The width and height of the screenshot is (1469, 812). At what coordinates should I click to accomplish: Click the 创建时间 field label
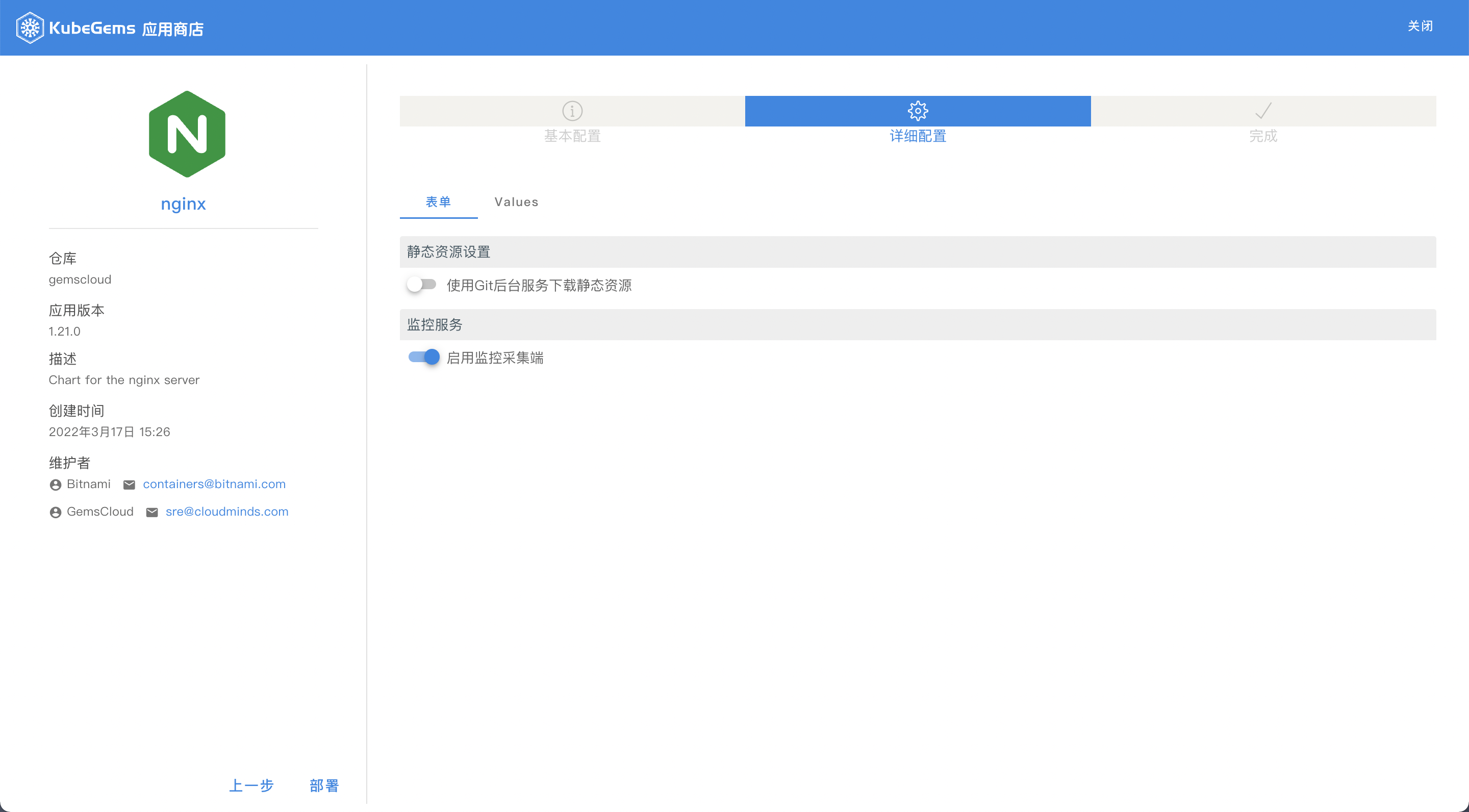tap(77, 411)
